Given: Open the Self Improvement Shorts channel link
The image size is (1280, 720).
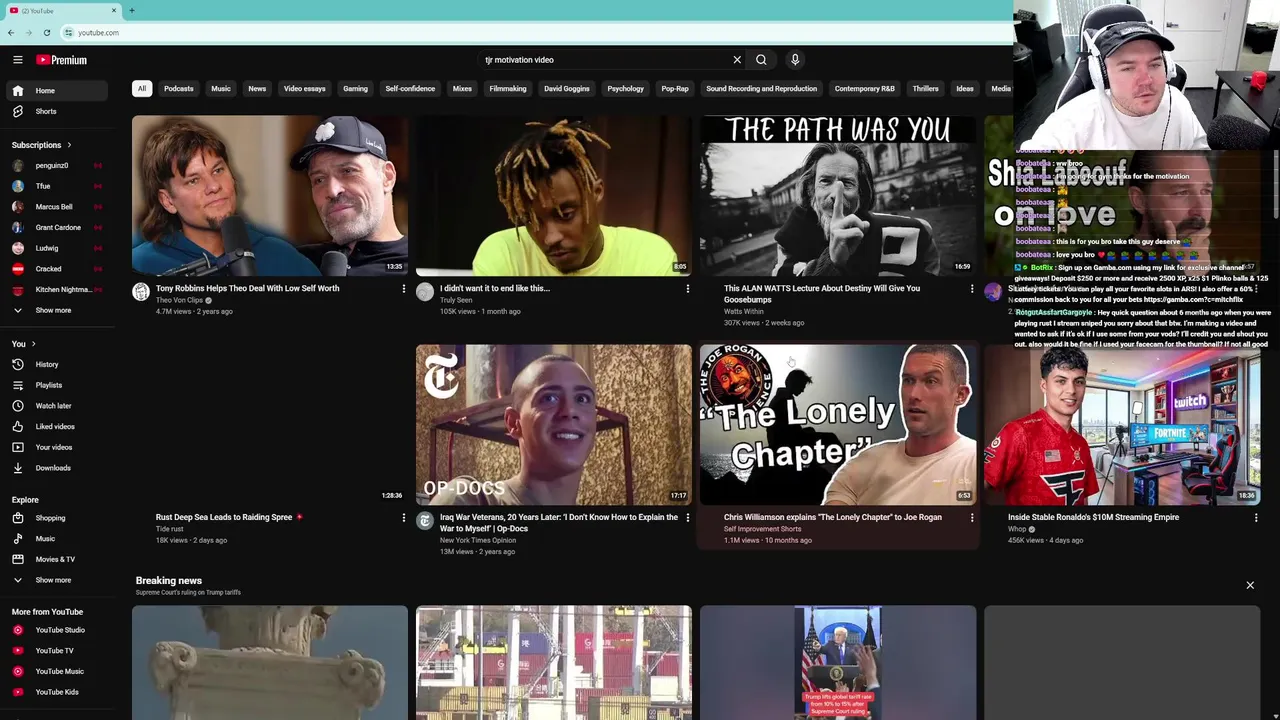Looking at the screenshot, I should click(x=763, y=529).
